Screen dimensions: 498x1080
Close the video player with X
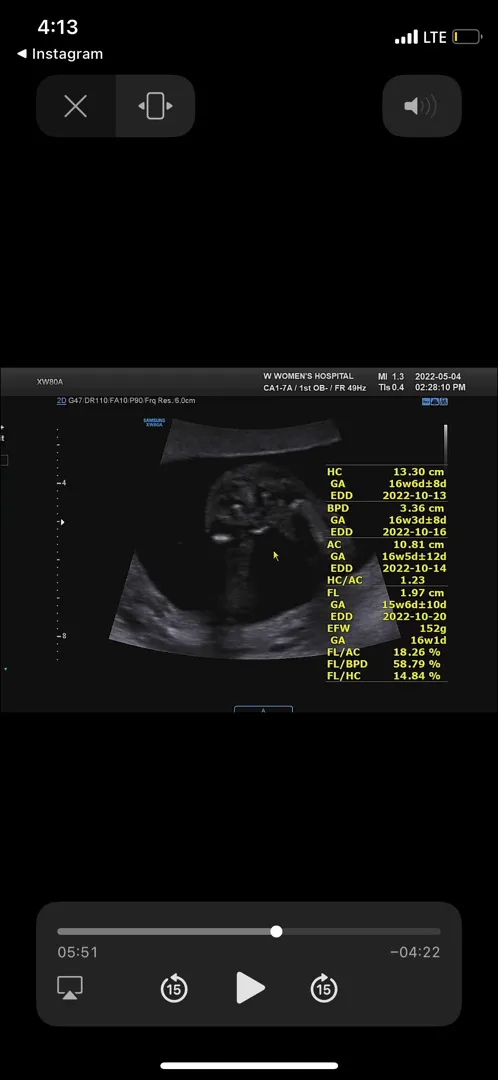pos(76,106)
